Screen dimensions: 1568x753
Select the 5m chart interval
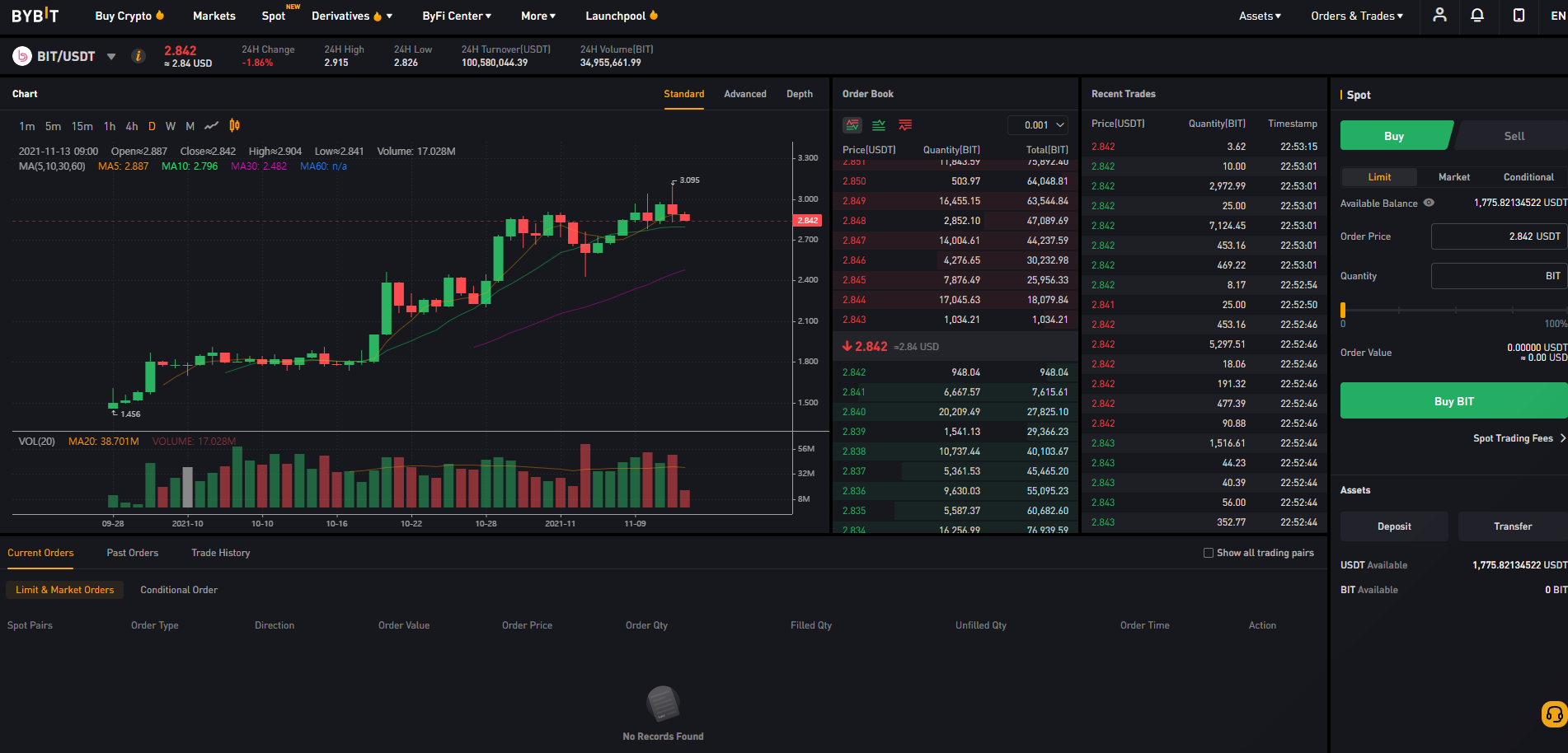[54, 126]
